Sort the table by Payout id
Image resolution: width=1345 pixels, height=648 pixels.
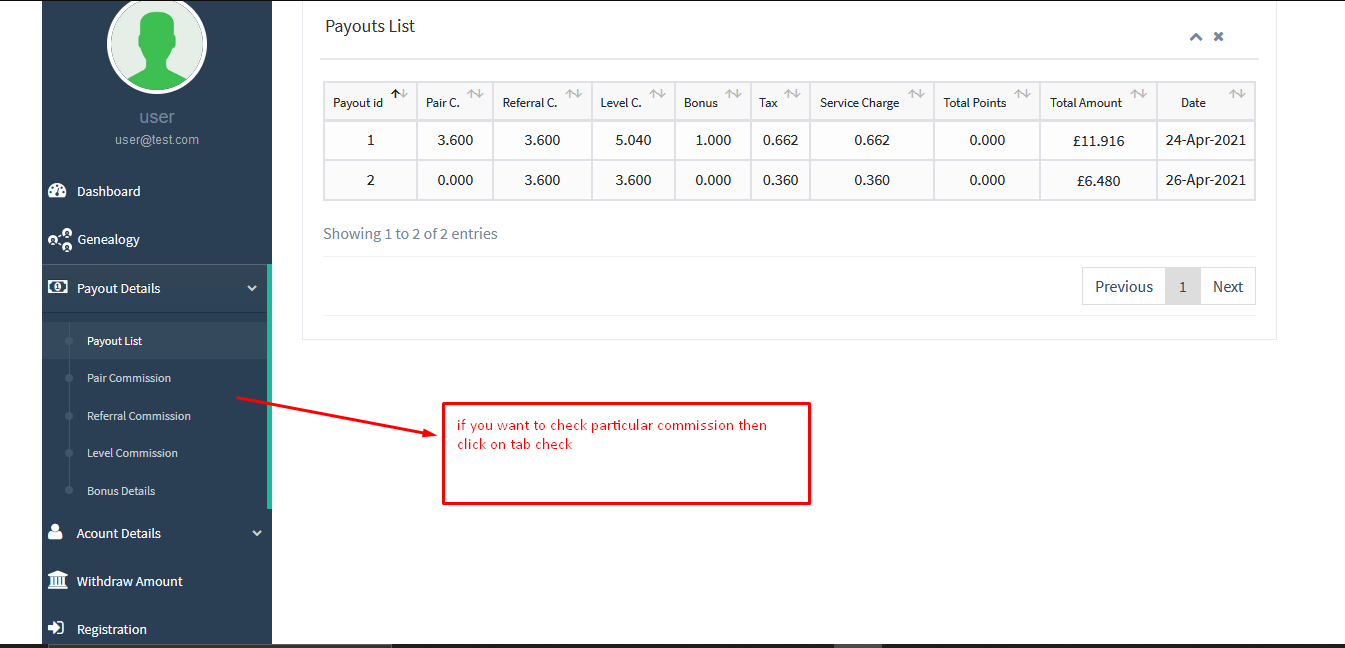point(370,102)
